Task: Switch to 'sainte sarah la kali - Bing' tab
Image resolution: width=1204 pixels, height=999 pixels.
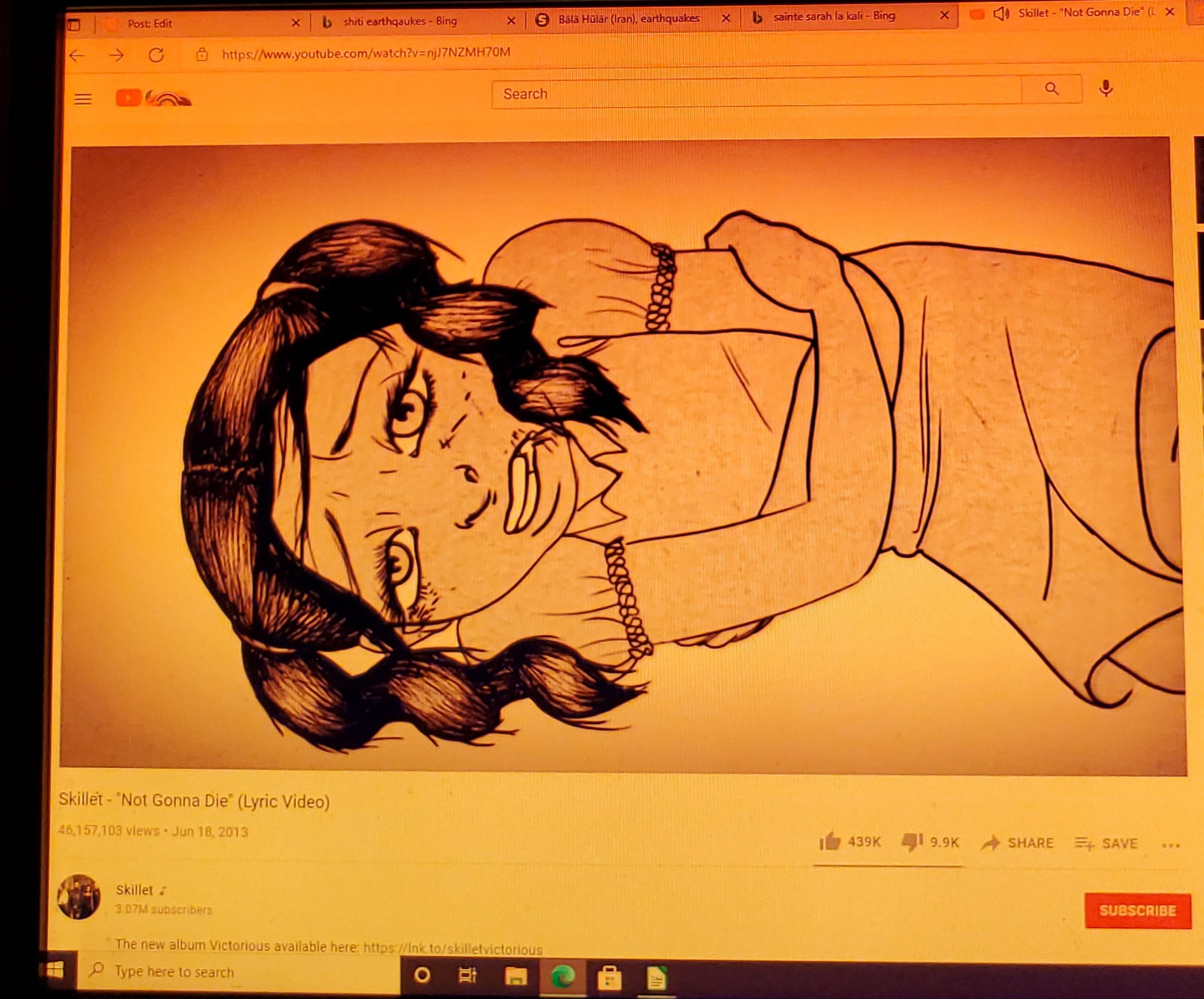Action: [833, 17]
